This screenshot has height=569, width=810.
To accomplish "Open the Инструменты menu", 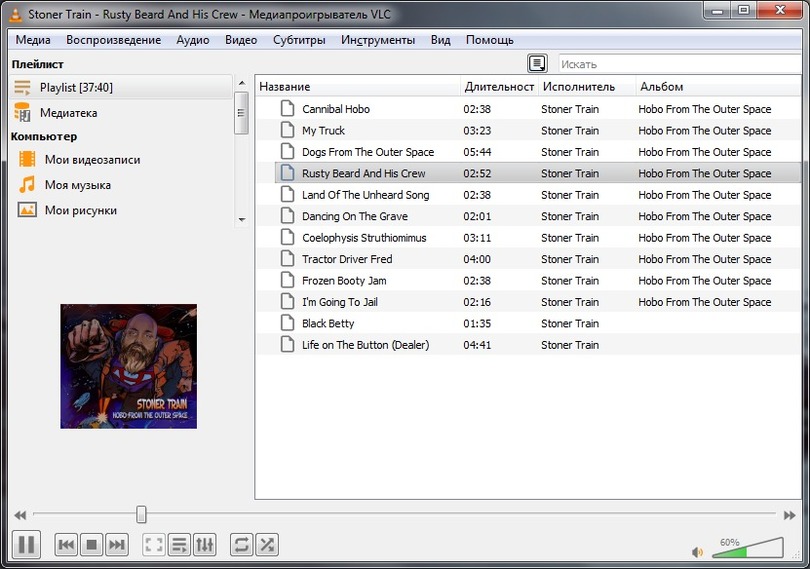I will click(378, 40).
